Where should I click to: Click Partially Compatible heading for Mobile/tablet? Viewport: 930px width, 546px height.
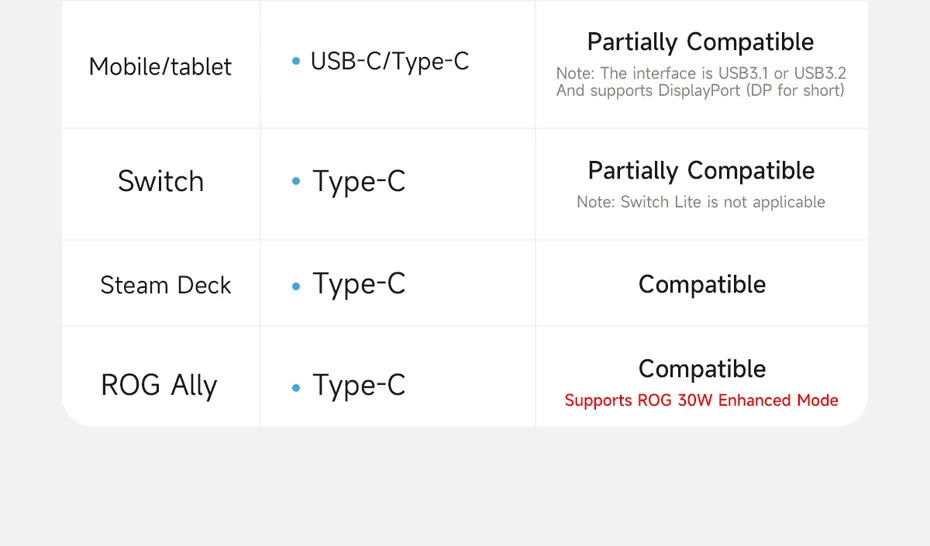pyautogui.click(x=700, y=42)
